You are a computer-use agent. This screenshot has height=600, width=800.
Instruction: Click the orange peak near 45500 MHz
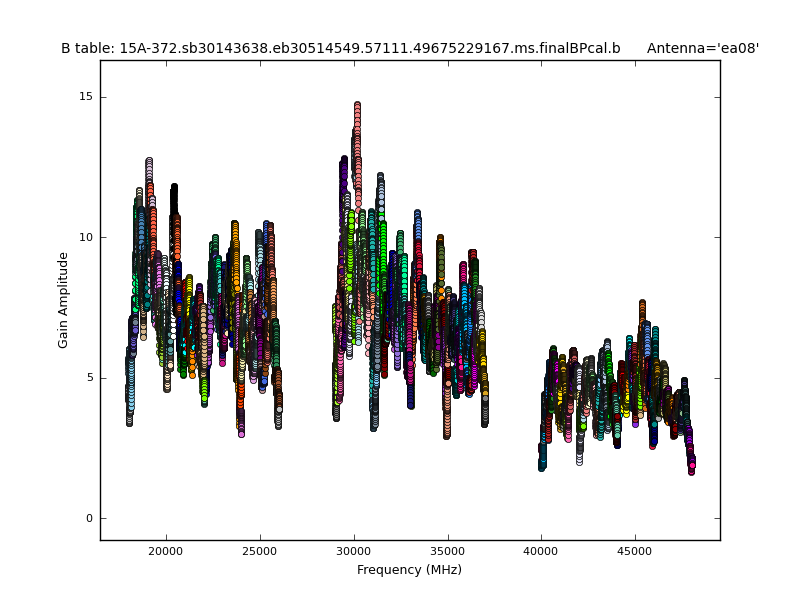642,304
